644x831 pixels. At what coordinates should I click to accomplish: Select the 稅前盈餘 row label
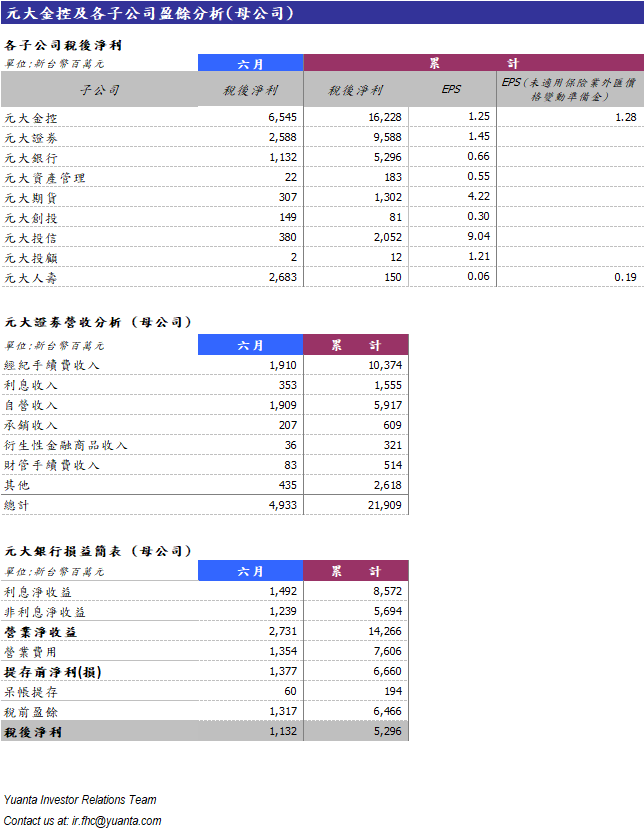pos(31,712)
